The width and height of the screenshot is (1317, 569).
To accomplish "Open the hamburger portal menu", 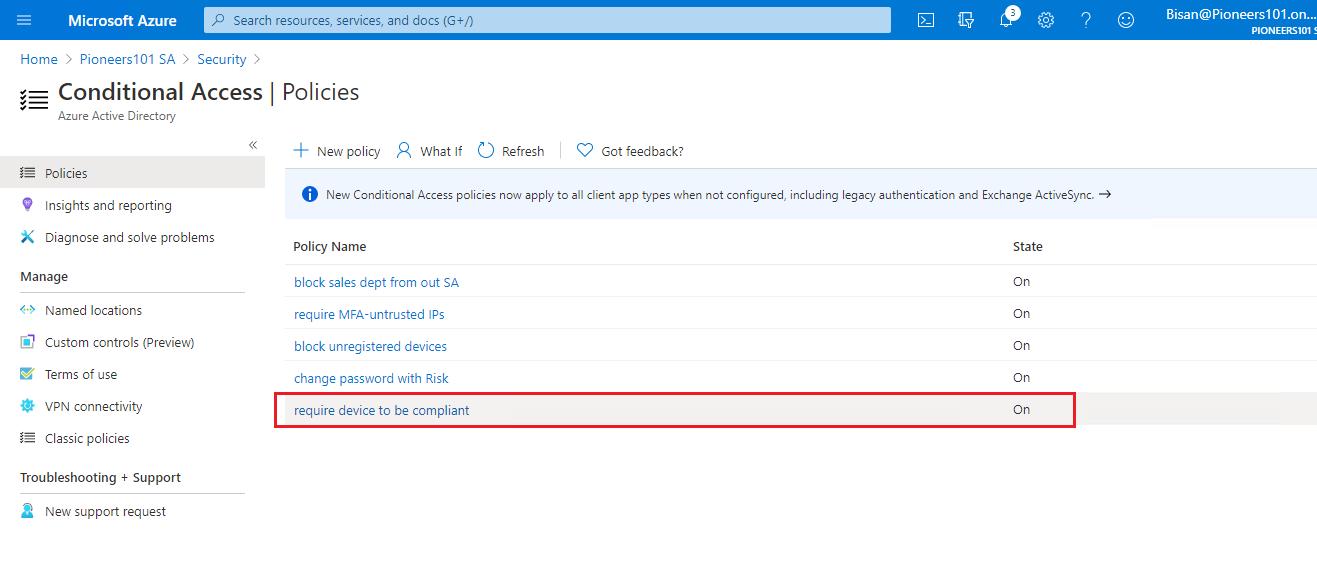I will point(24,20).
